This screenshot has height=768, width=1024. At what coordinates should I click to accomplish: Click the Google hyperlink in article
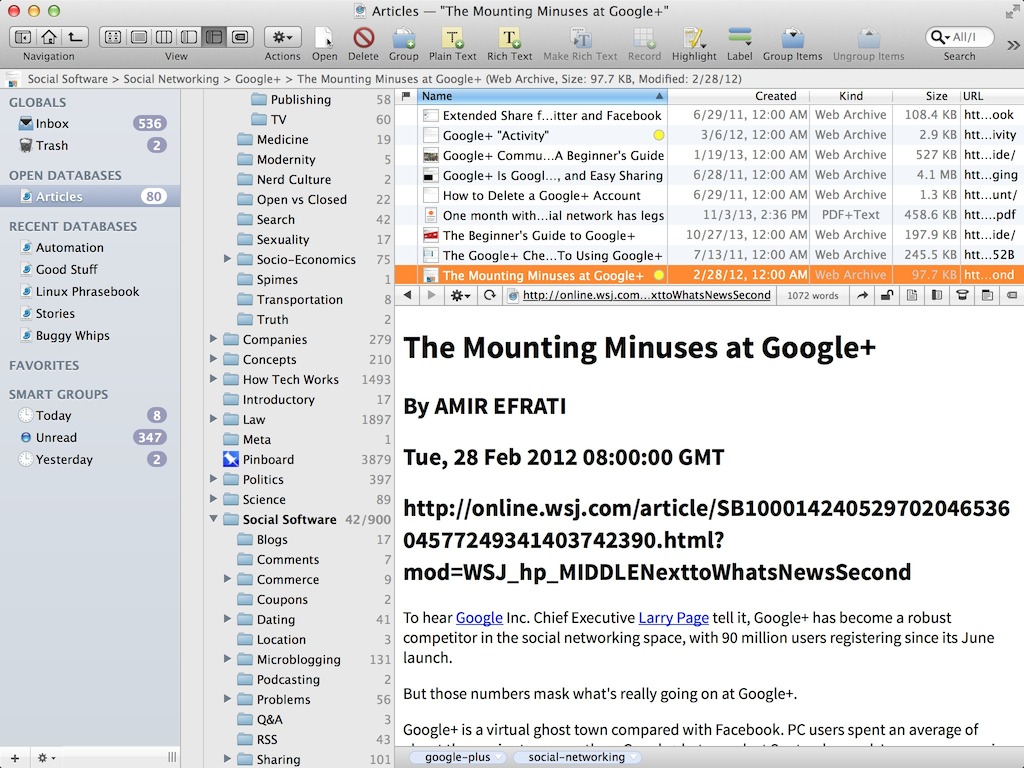(x=479, y=618)
